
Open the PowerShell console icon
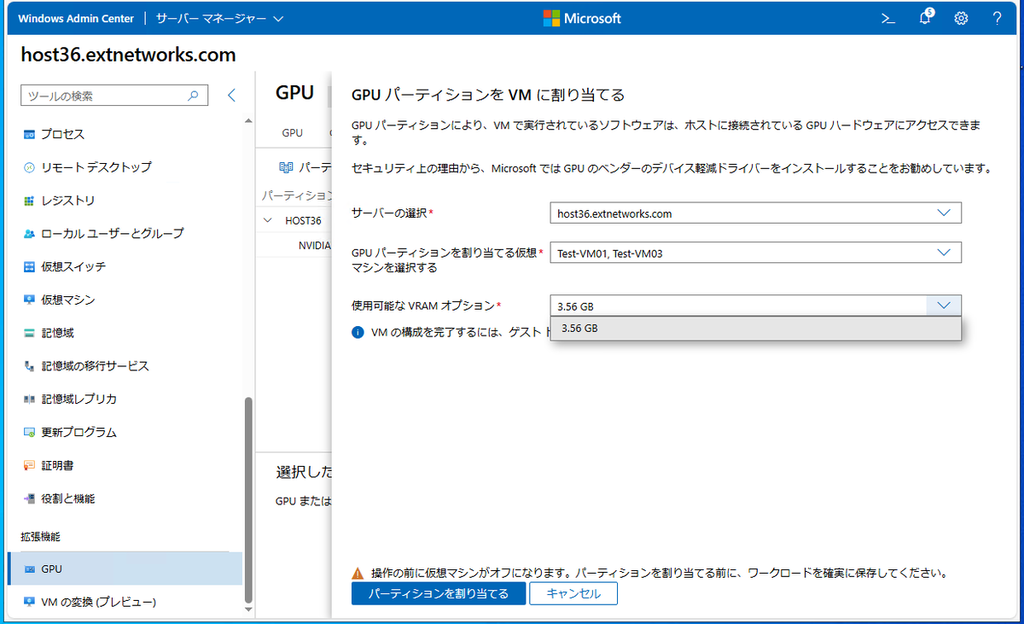point(888,18)
